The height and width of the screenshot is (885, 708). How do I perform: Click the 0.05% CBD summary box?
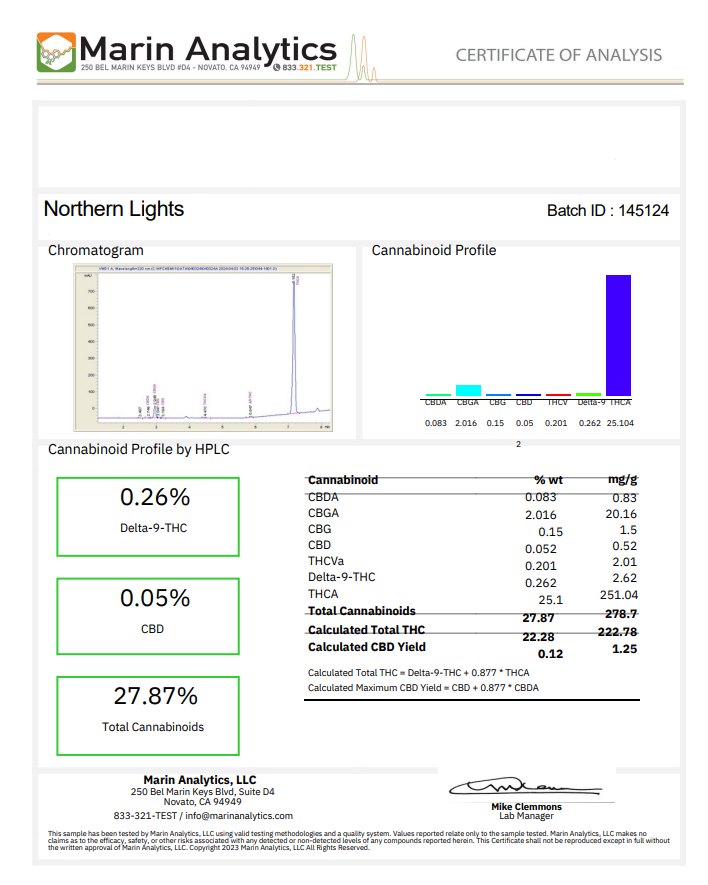pos(148,616)
